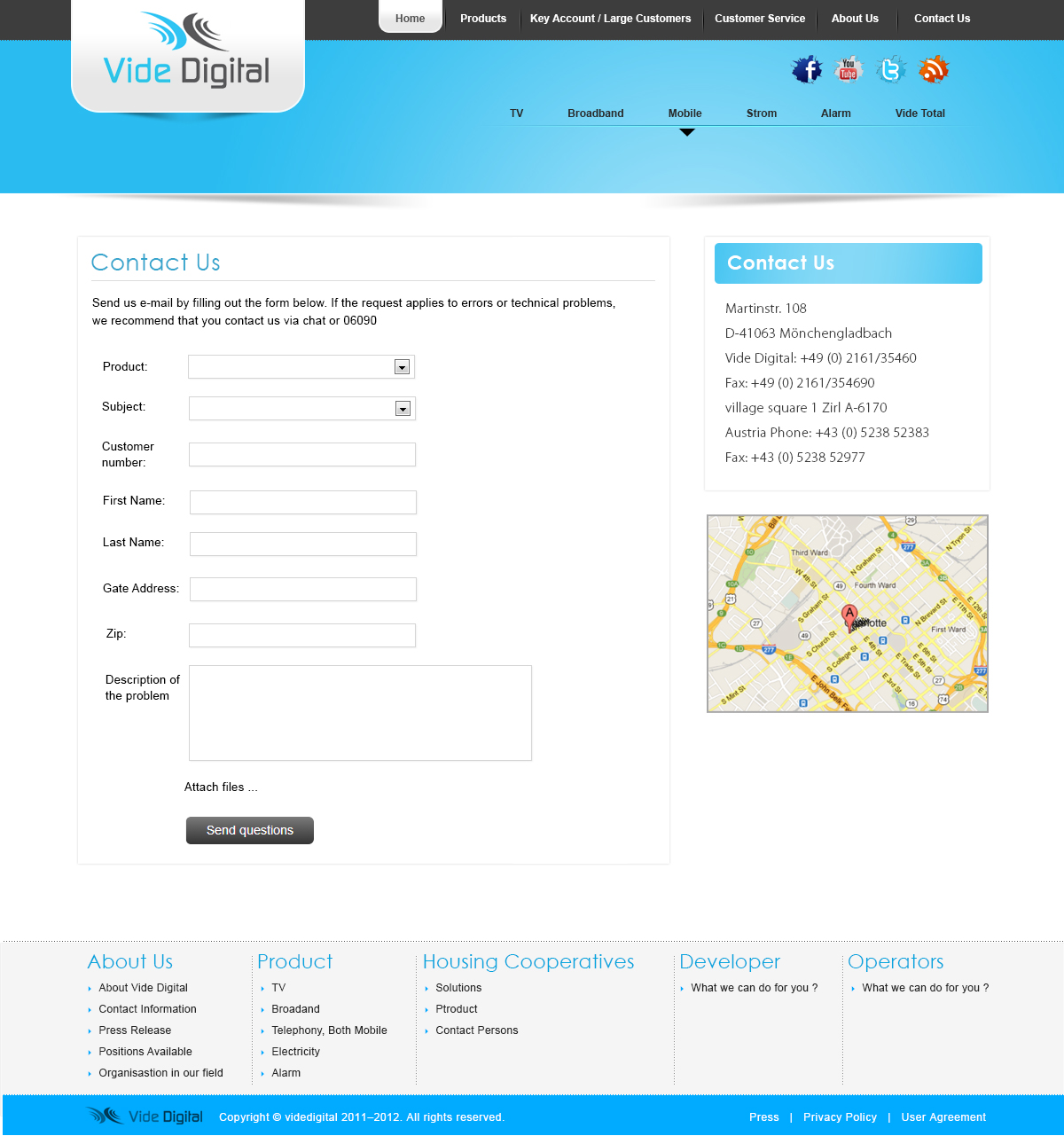The height and width of the screenshot is (1136, 1064).
Task: Open the Alarm footer link
Action: coord(286,1073)
